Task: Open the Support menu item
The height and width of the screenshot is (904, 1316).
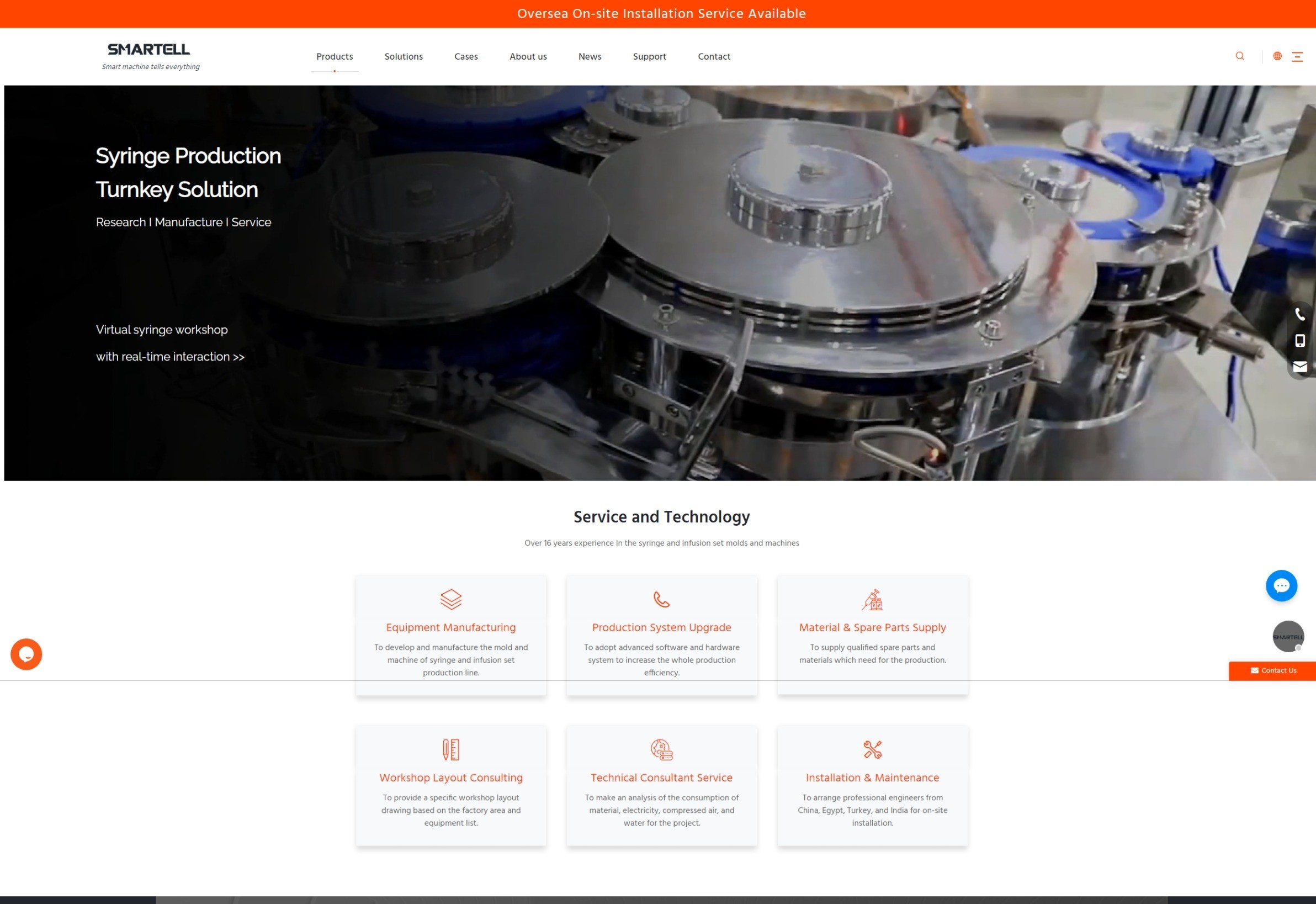Action: pyautogui.click(x=649, y=57)
